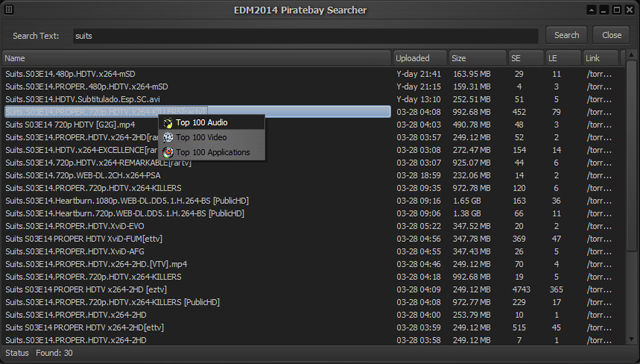Click the size value 925.07 MB
The width and height of the screenshot is (640, 364).
tap(471, 162)
